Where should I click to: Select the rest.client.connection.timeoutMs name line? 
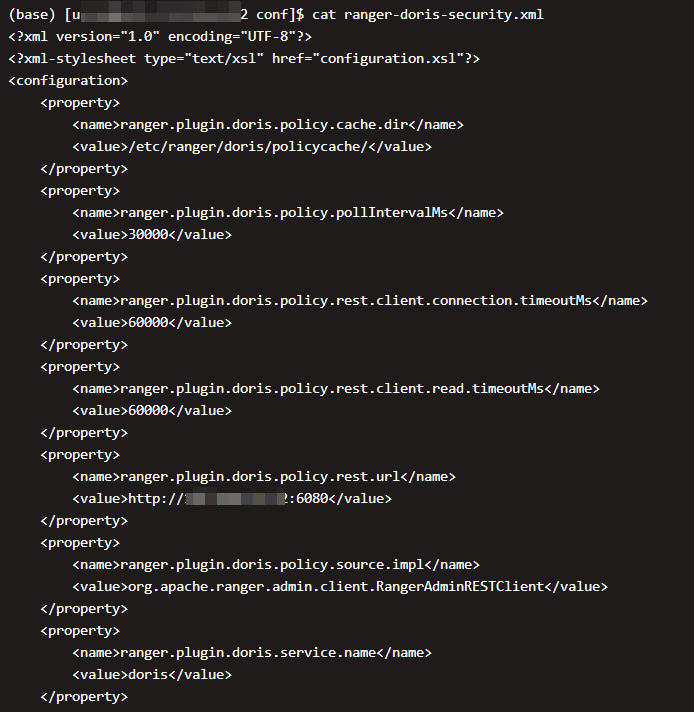click(x=360, y=301)
